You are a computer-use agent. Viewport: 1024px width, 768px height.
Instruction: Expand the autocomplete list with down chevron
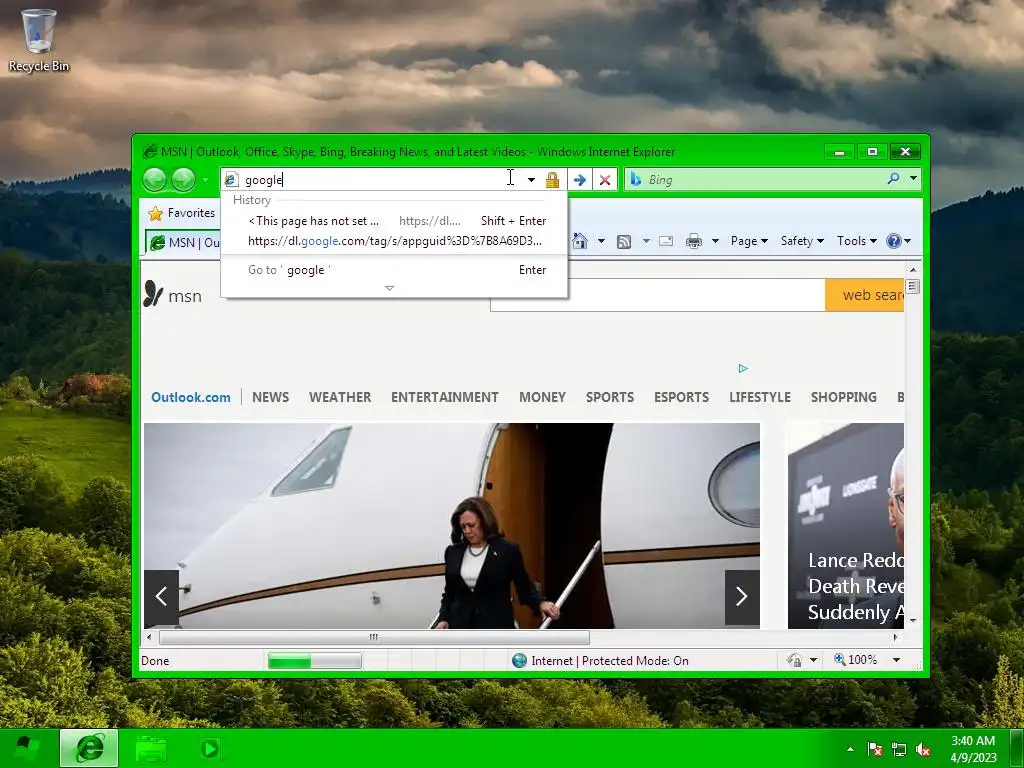click(x=389, y=288)
